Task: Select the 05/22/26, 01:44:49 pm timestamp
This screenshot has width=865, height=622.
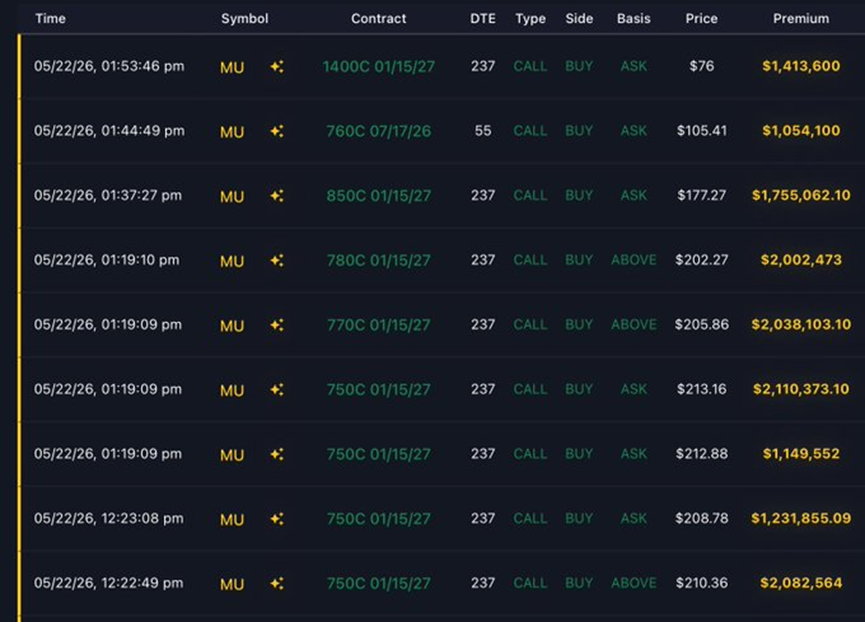Action: [109, 131]
